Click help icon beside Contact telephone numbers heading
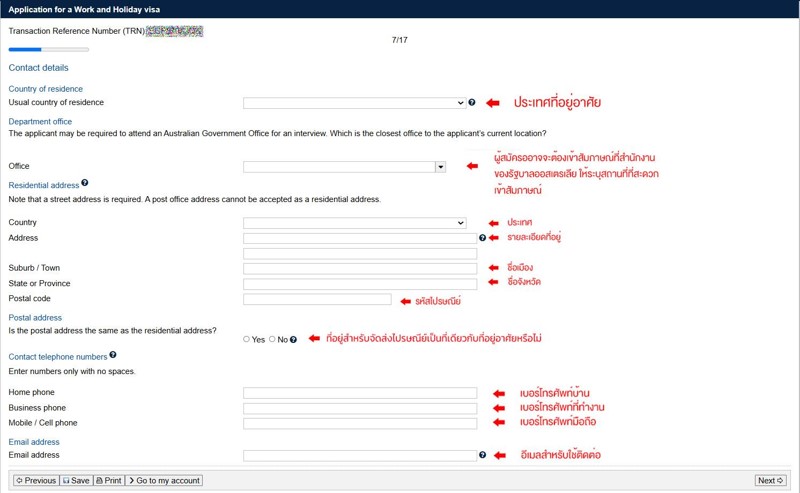 113,355
